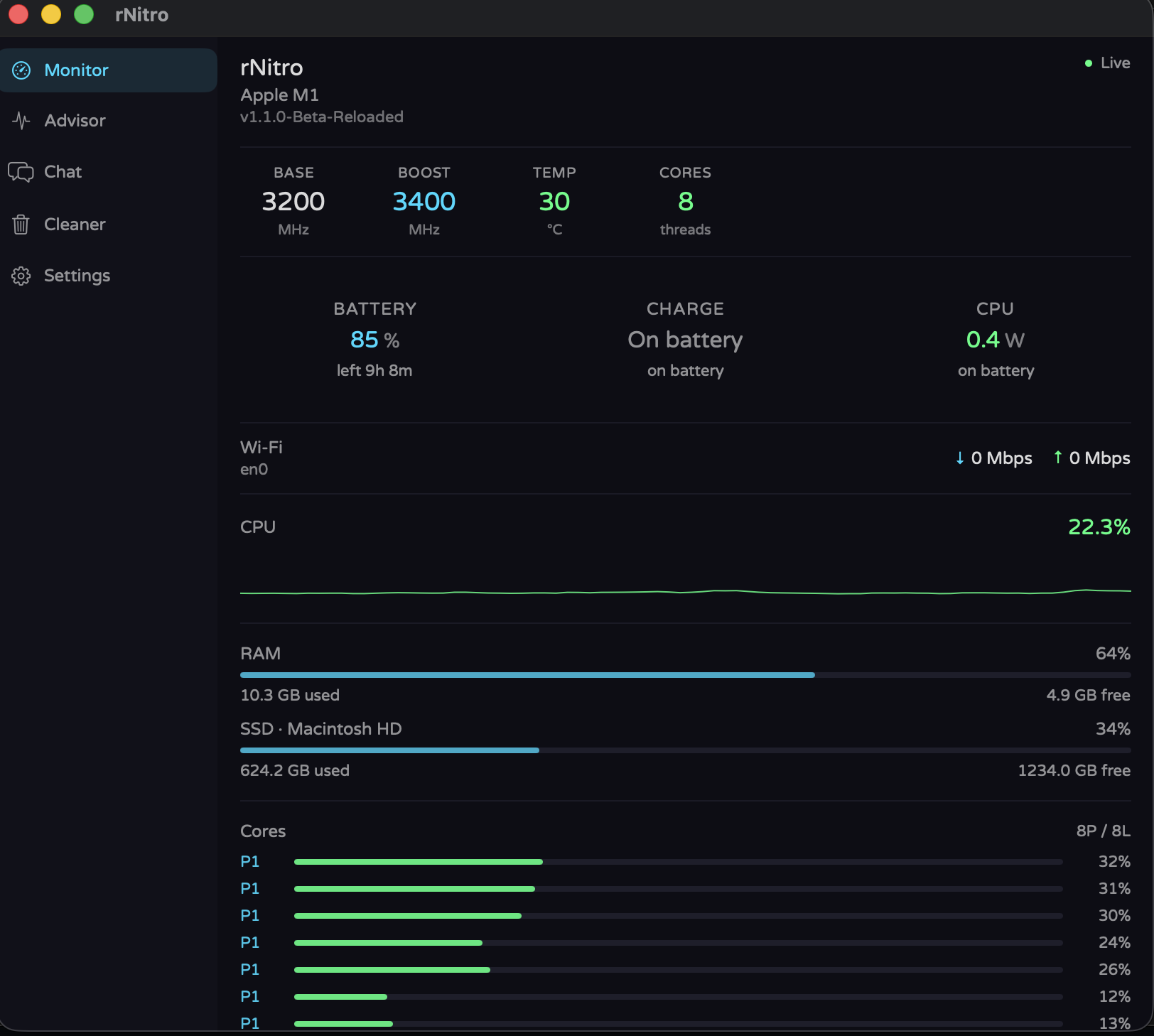This screenshot has width=1154, height=1036.
Task: Click the Wi-Fi network label
Action: [261, 448]
